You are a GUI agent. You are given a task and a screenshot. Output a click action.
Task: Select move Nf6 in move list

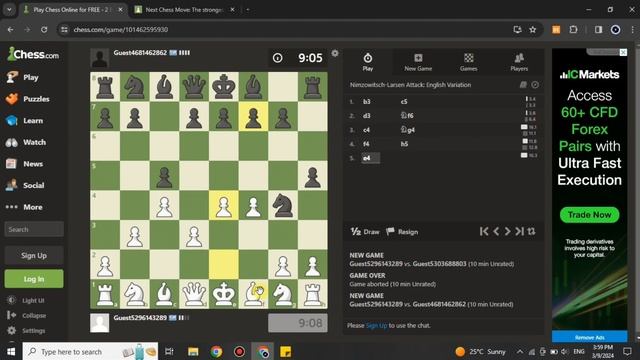(x=407, y=116)
